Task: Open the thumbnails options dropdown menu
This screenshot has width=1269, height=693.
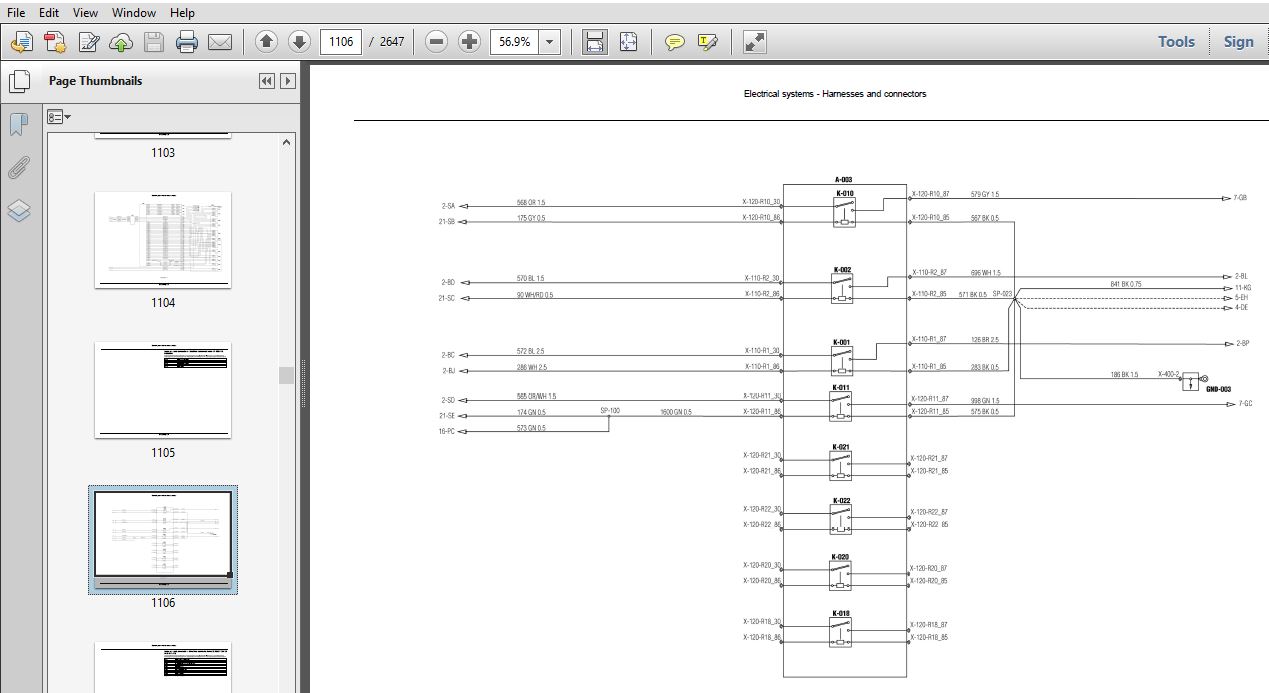Action: click(59, 117)
